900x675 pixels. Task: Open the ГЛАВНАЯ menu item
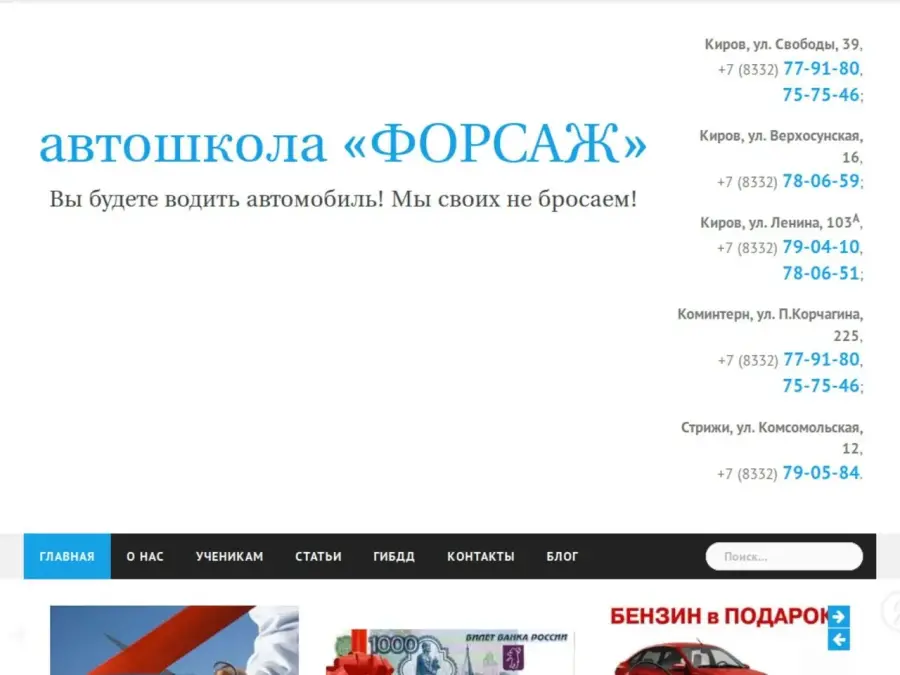[67, 556]
